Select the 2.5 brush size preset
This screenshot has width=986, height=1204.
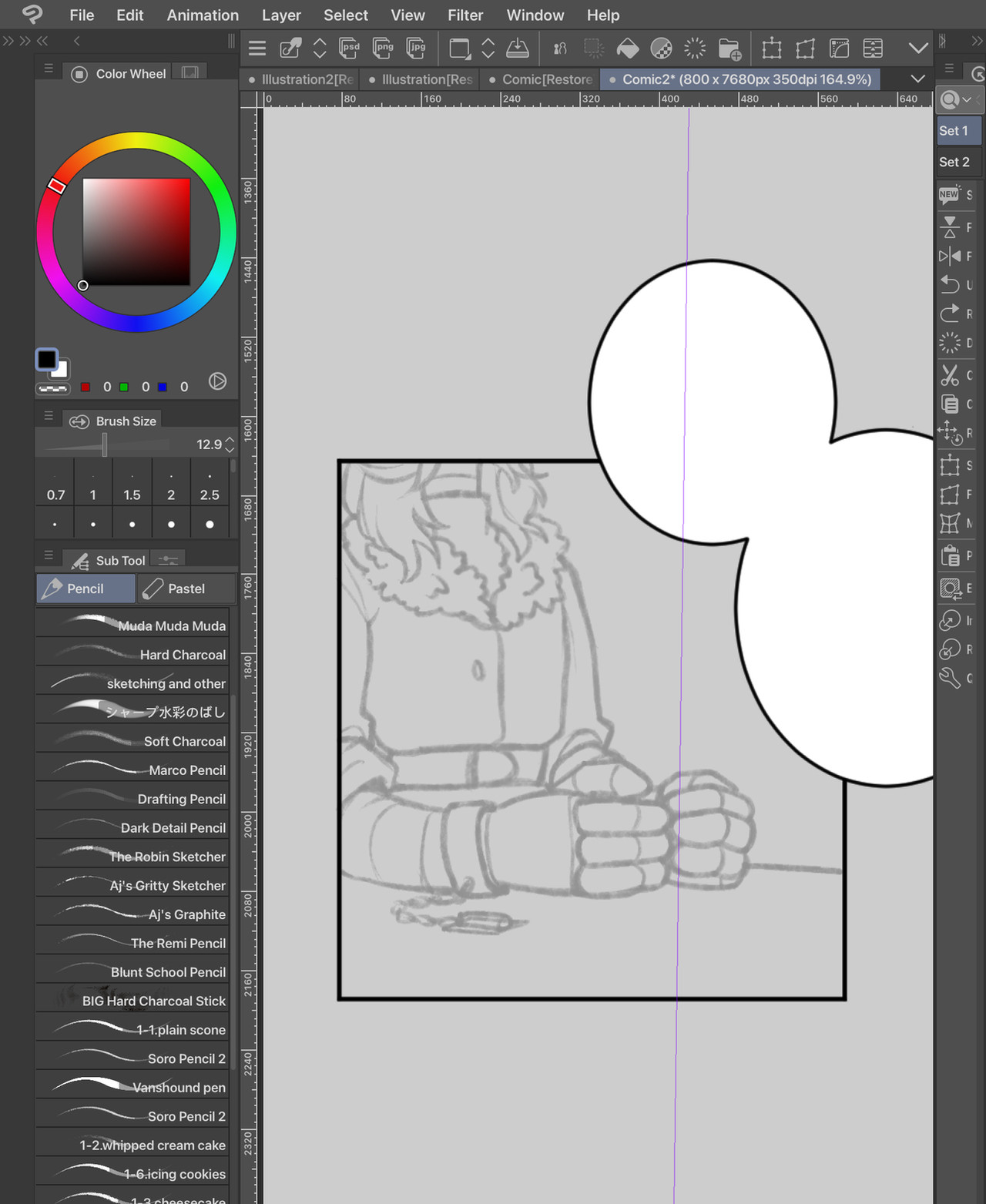[210, 483]
